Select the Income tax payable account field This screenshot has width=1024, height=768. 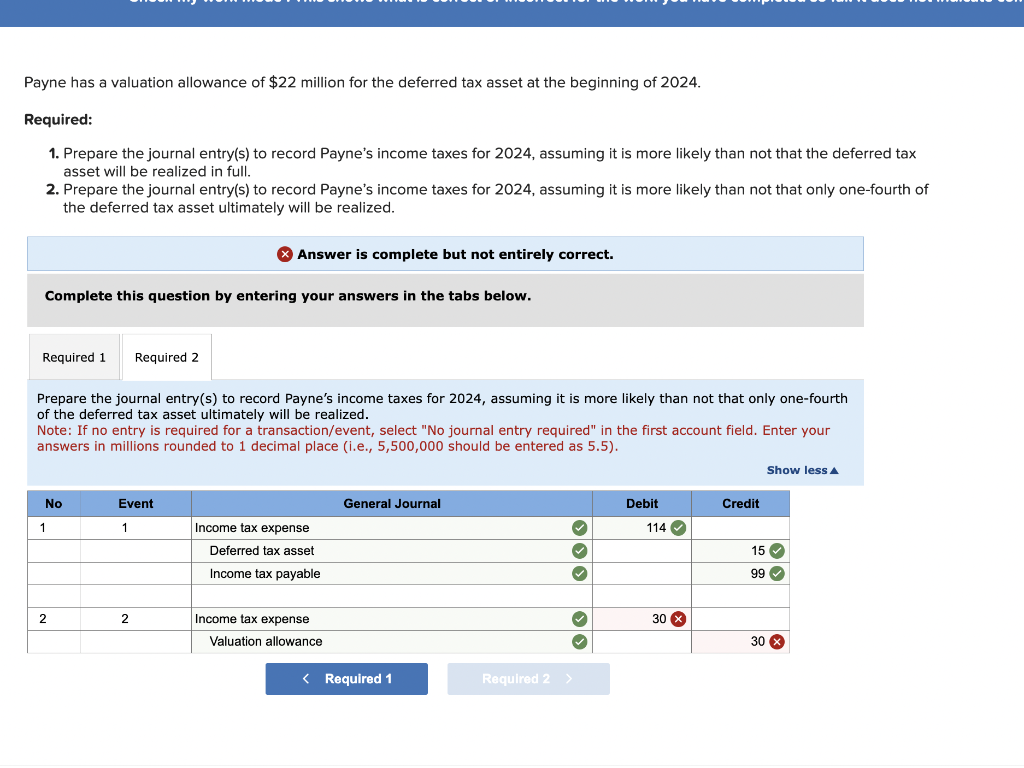(x=392, y=573)
